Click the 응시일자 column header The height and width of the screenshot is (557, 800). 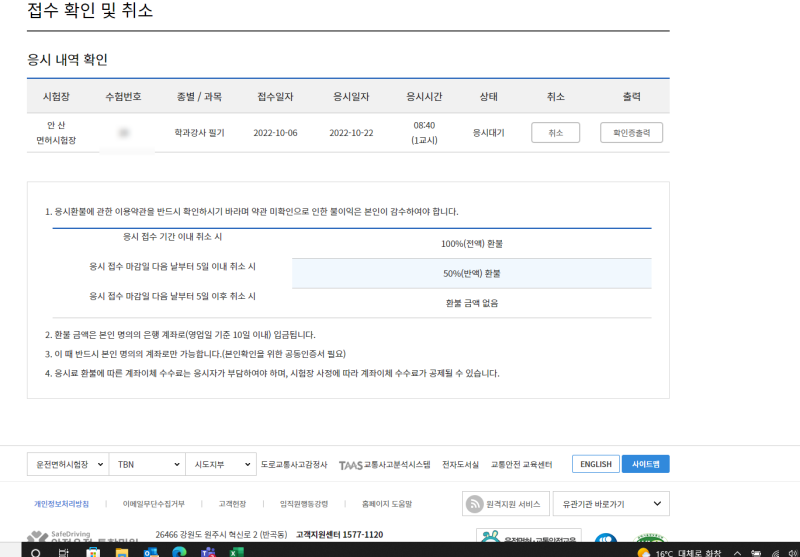click(351, 96)
